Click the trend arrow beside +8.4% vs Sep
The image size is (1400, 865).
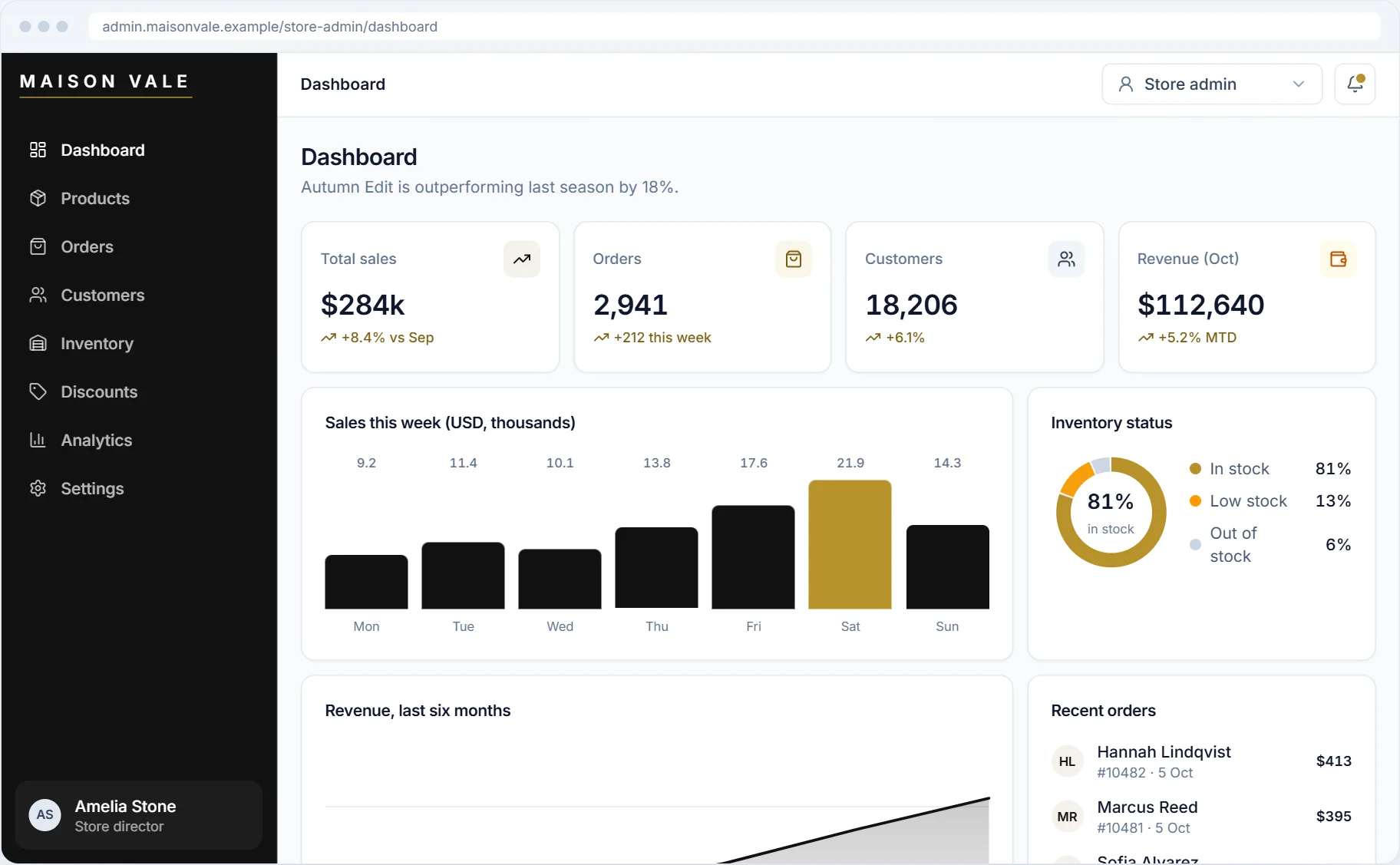(x=329, y=338)
